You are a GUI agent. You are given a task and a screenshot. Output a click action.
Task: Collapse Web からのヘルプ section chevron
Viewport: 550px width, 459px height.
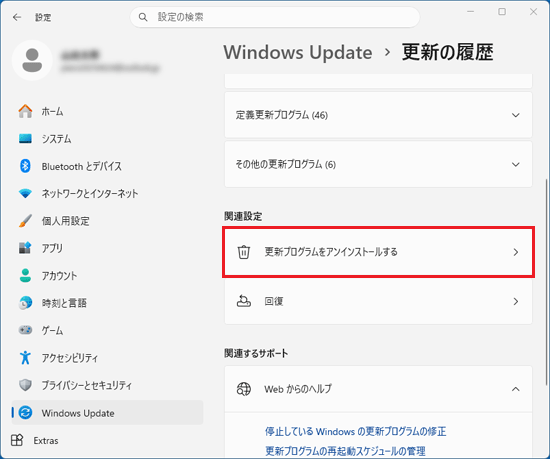[x=515, y=389]
